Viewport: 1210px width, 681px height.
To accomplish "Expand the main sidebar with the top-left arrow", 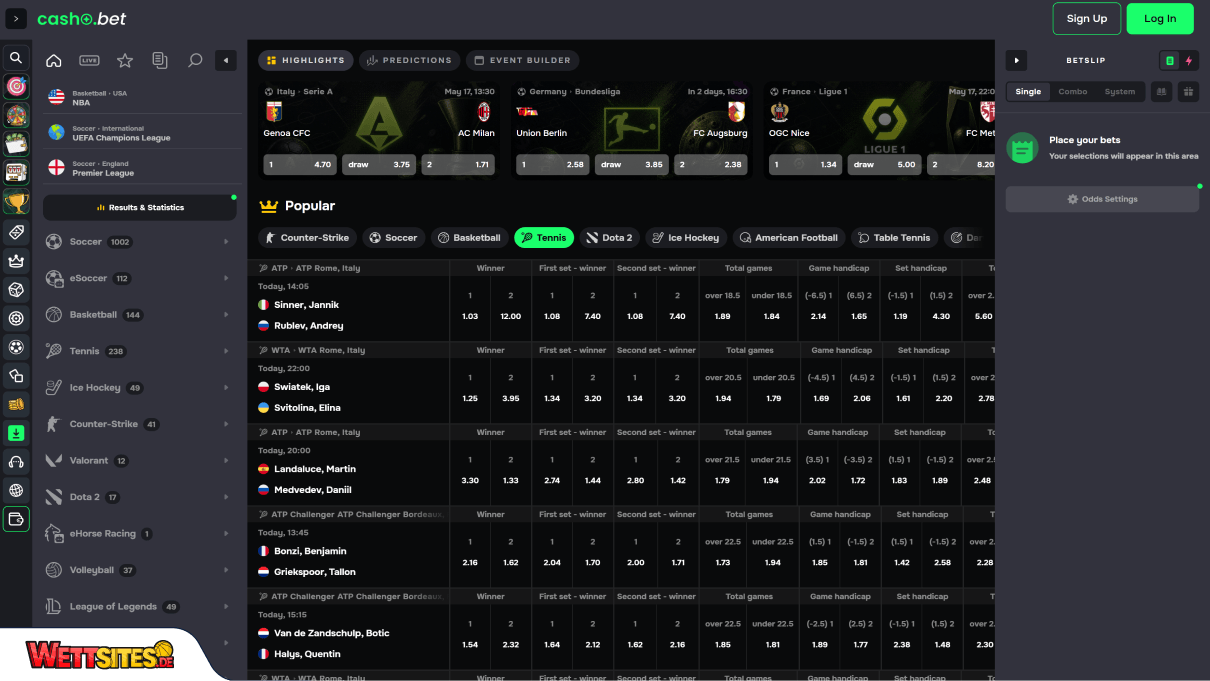I will (16, 18).
